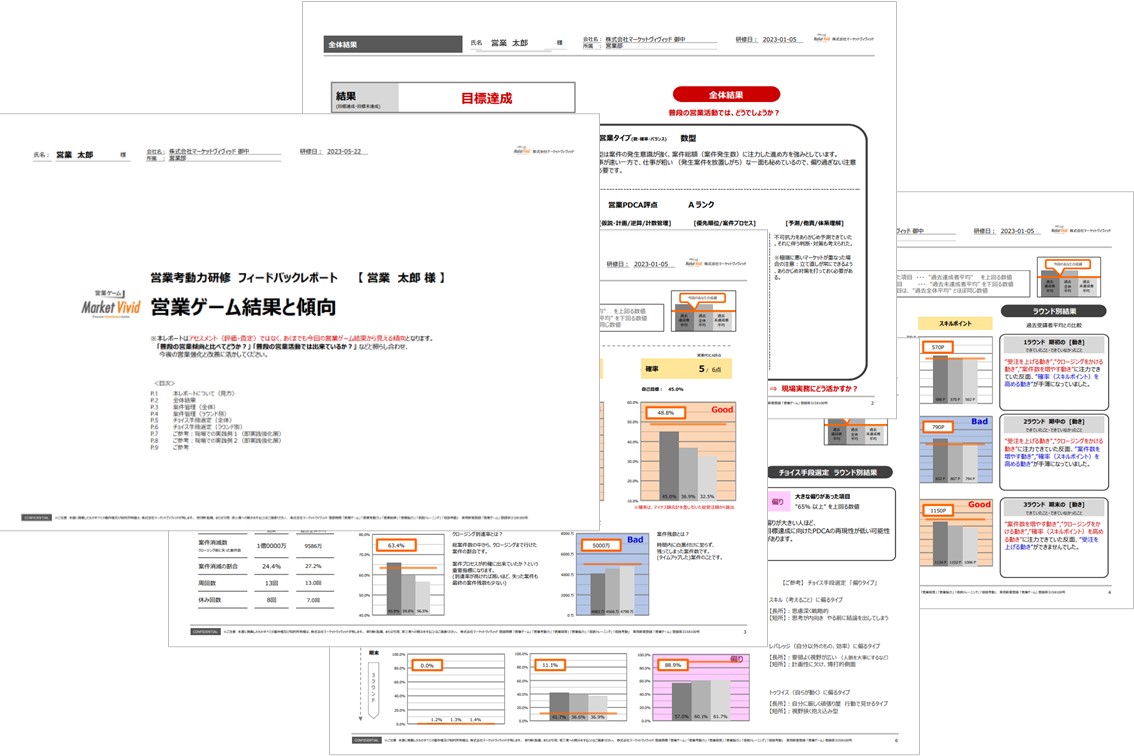The image size is (1134, 756).
Task: Click the 0.0% value box
Action: [427, 665]
